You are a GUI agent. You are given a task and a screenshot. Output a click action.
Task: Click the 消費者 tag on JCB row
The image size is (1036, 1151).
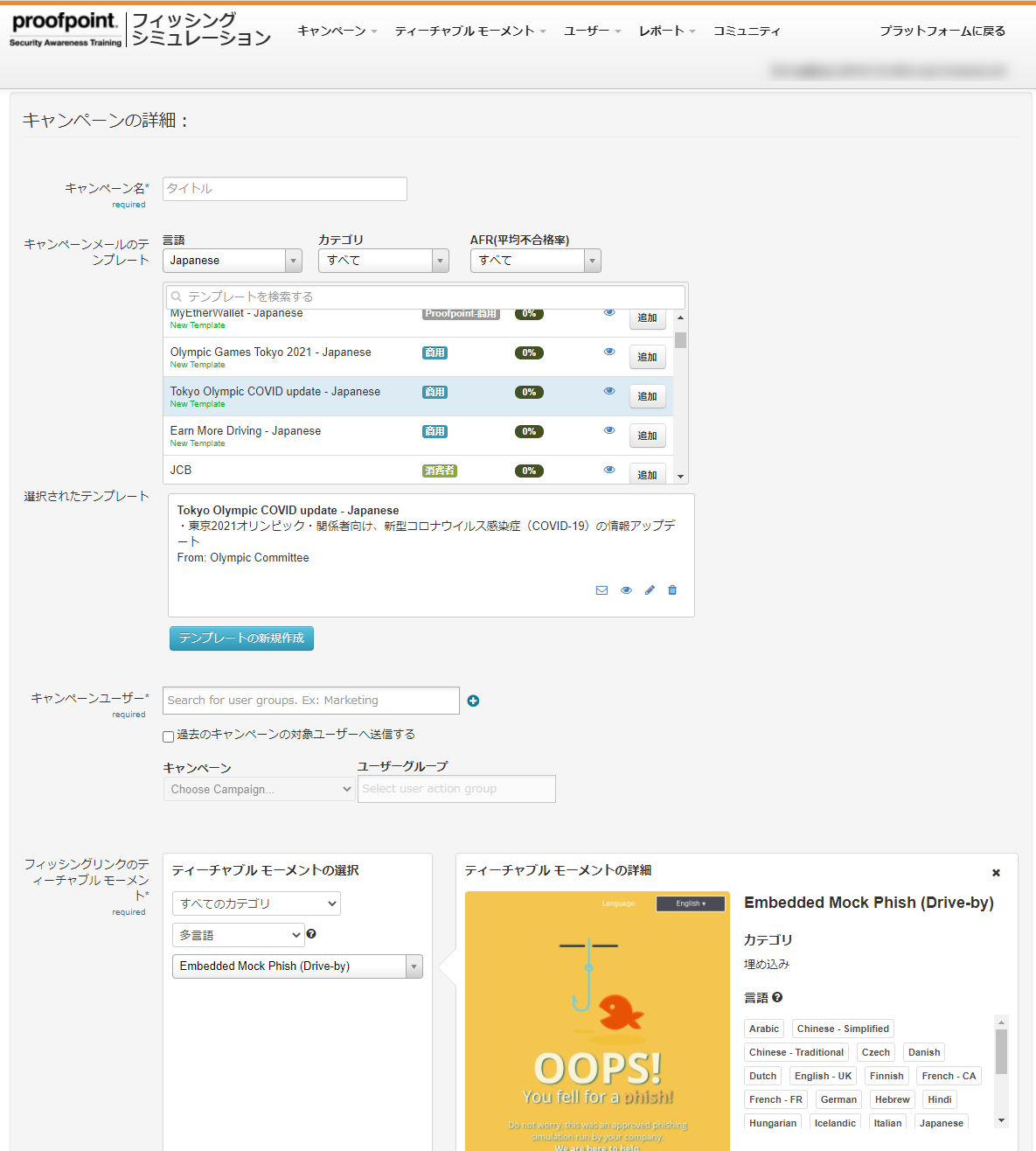440,471
